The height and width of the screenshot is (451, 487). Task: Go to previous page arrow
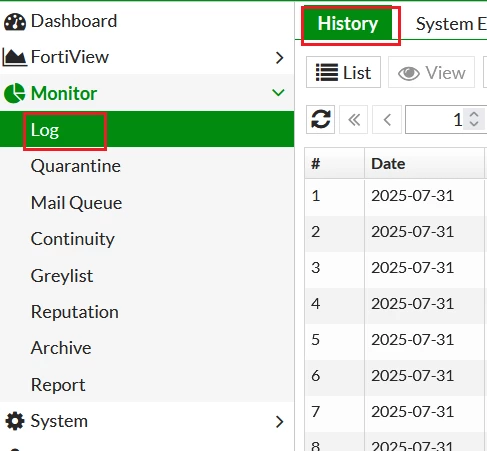click(x=387, y=119)
